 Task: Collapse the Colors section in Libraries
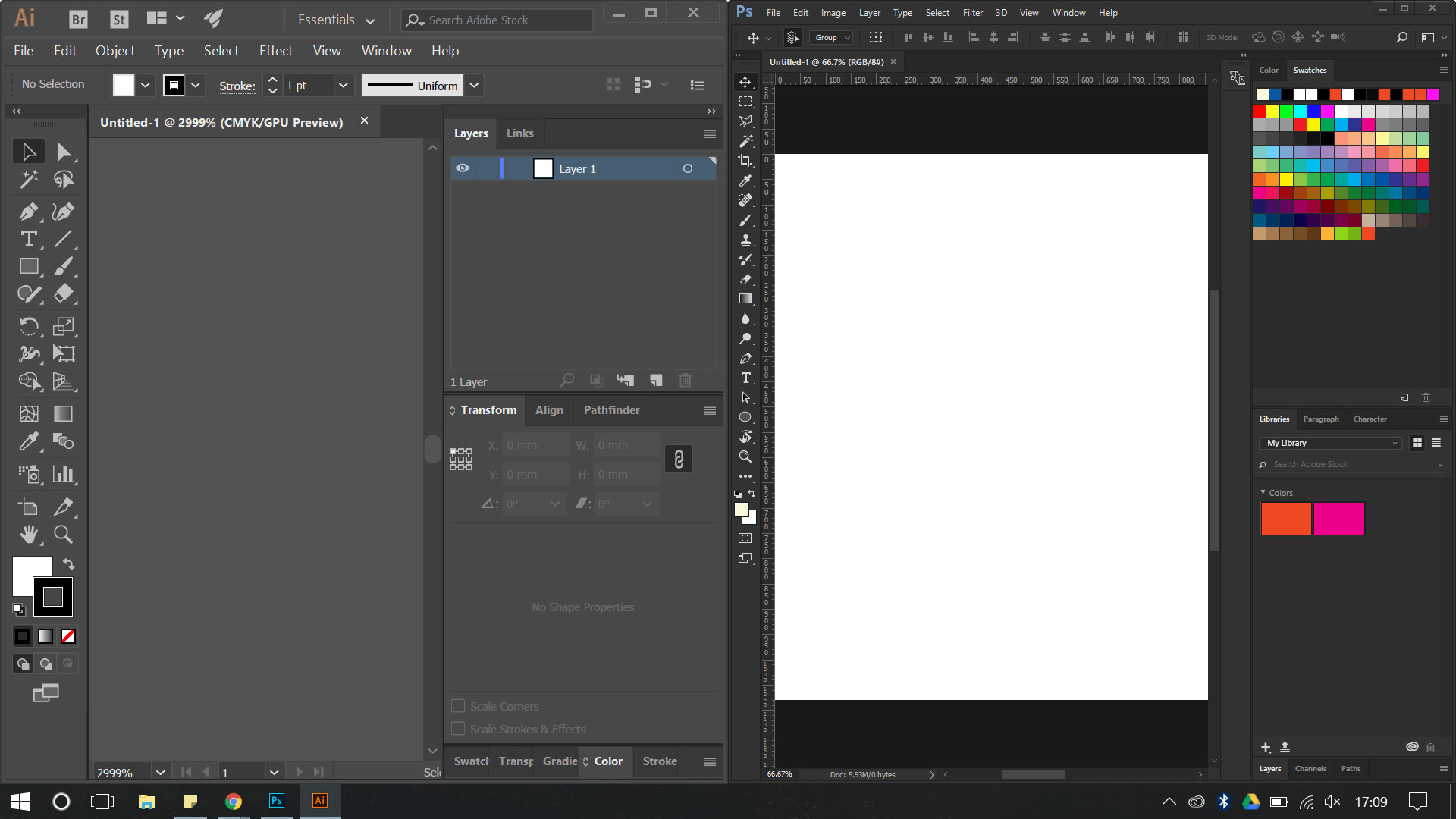point(1263,492)
